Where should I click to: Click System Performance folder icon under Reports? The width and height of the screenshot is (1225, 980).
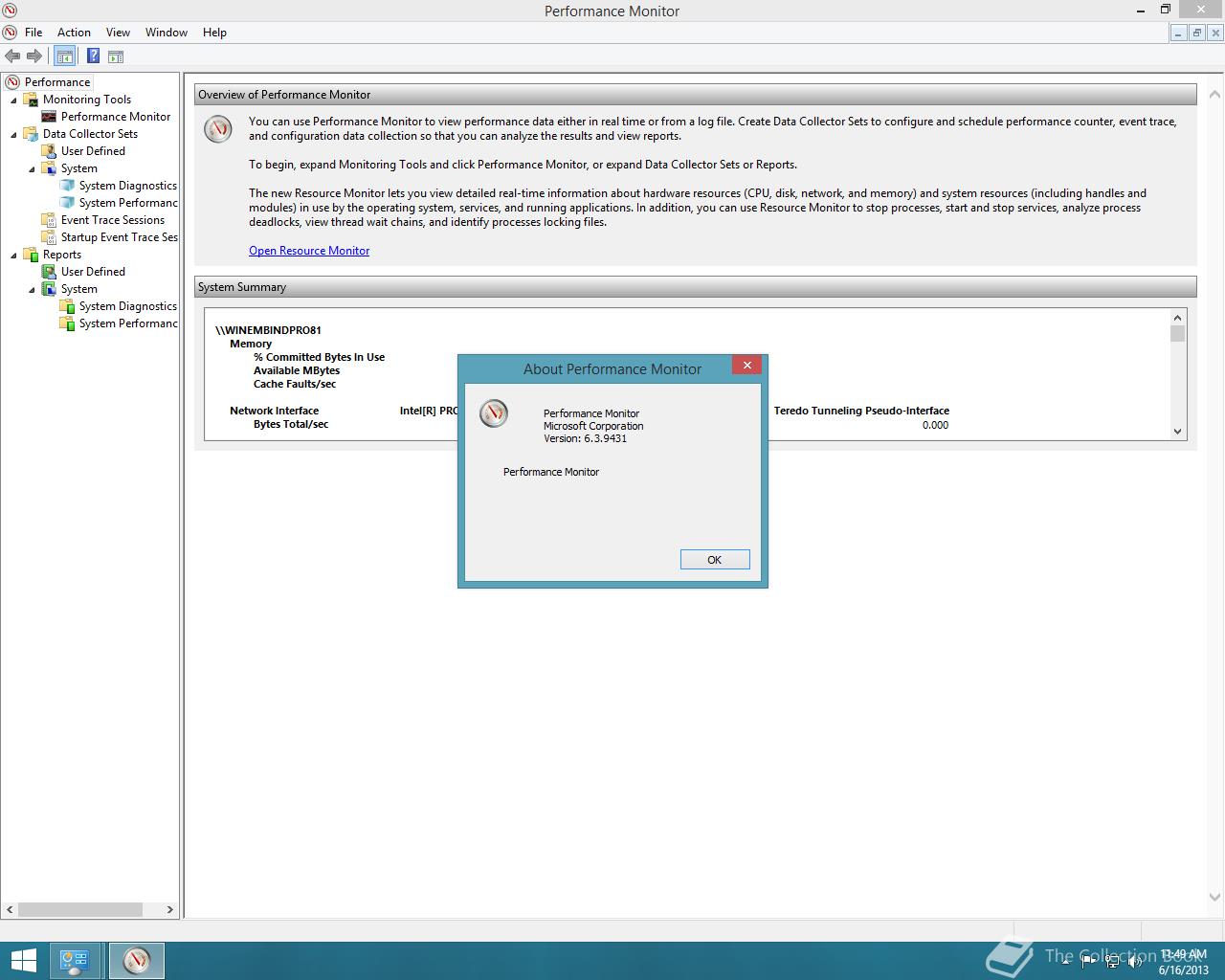[67, 323]
